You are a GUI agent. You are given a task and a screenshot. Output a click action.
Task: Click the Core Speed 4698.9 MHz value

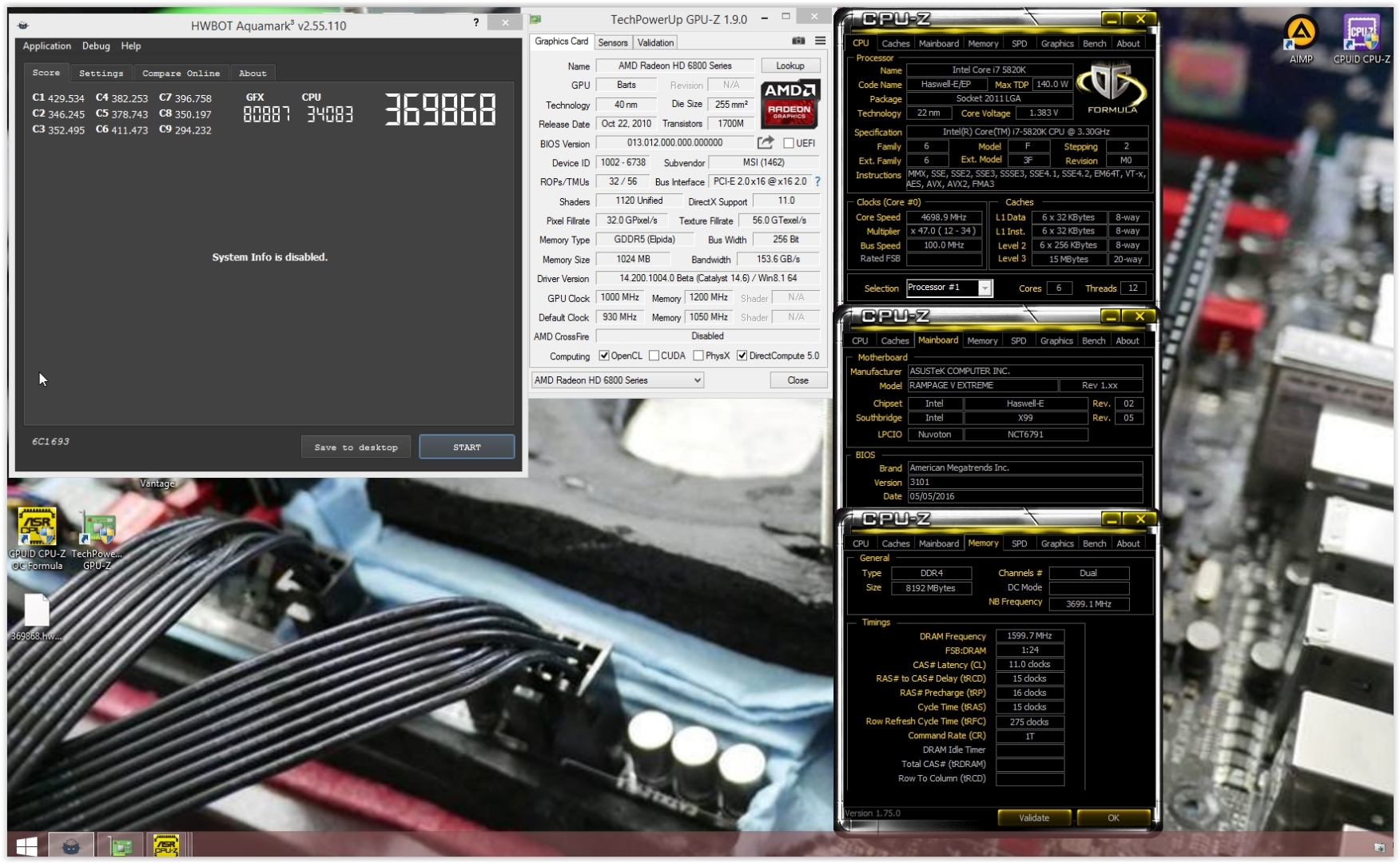944,217
